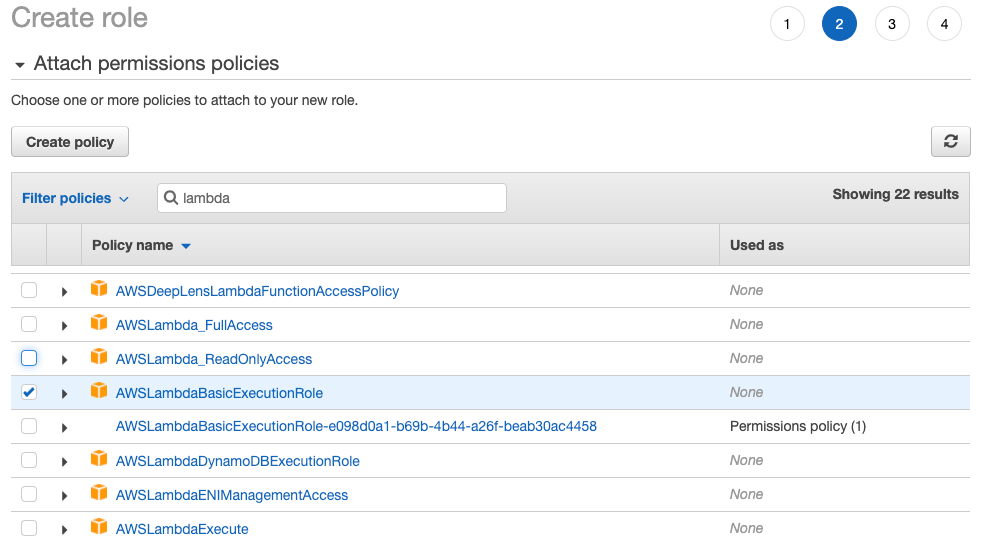Jump to wizard step 3
985x550 pixels.
click(892, 24)
